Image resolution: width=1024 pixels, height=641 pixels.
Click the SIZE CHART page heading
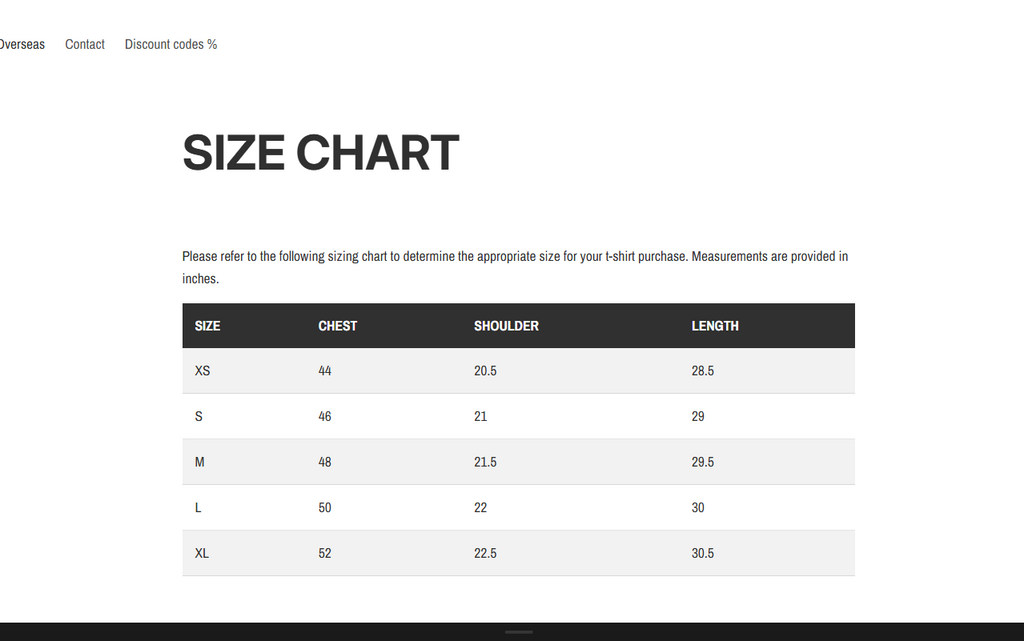[x=320, y=153]
